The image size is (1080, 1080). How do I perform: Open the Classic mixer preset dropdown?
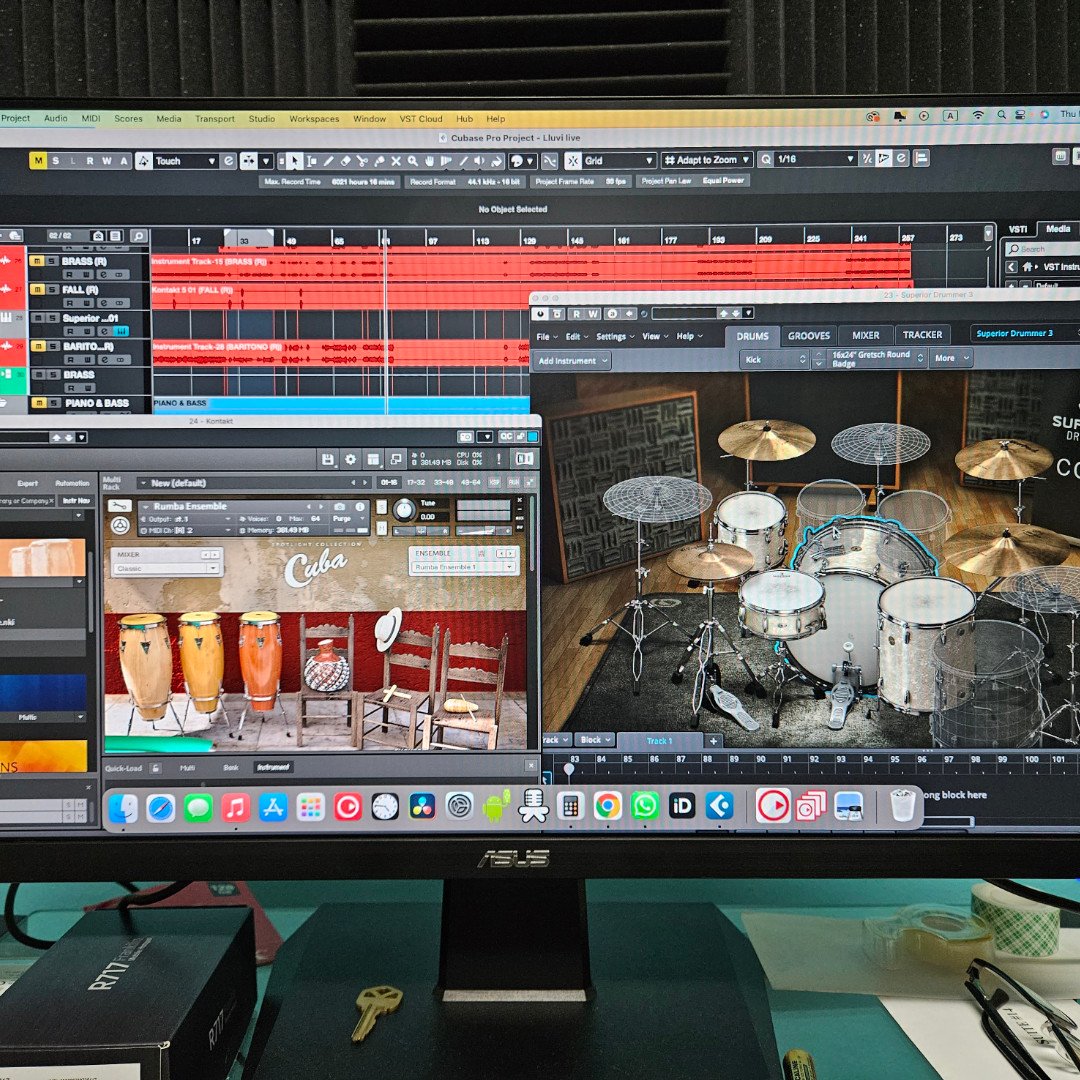pyautogui.click(x=165, y=568)
